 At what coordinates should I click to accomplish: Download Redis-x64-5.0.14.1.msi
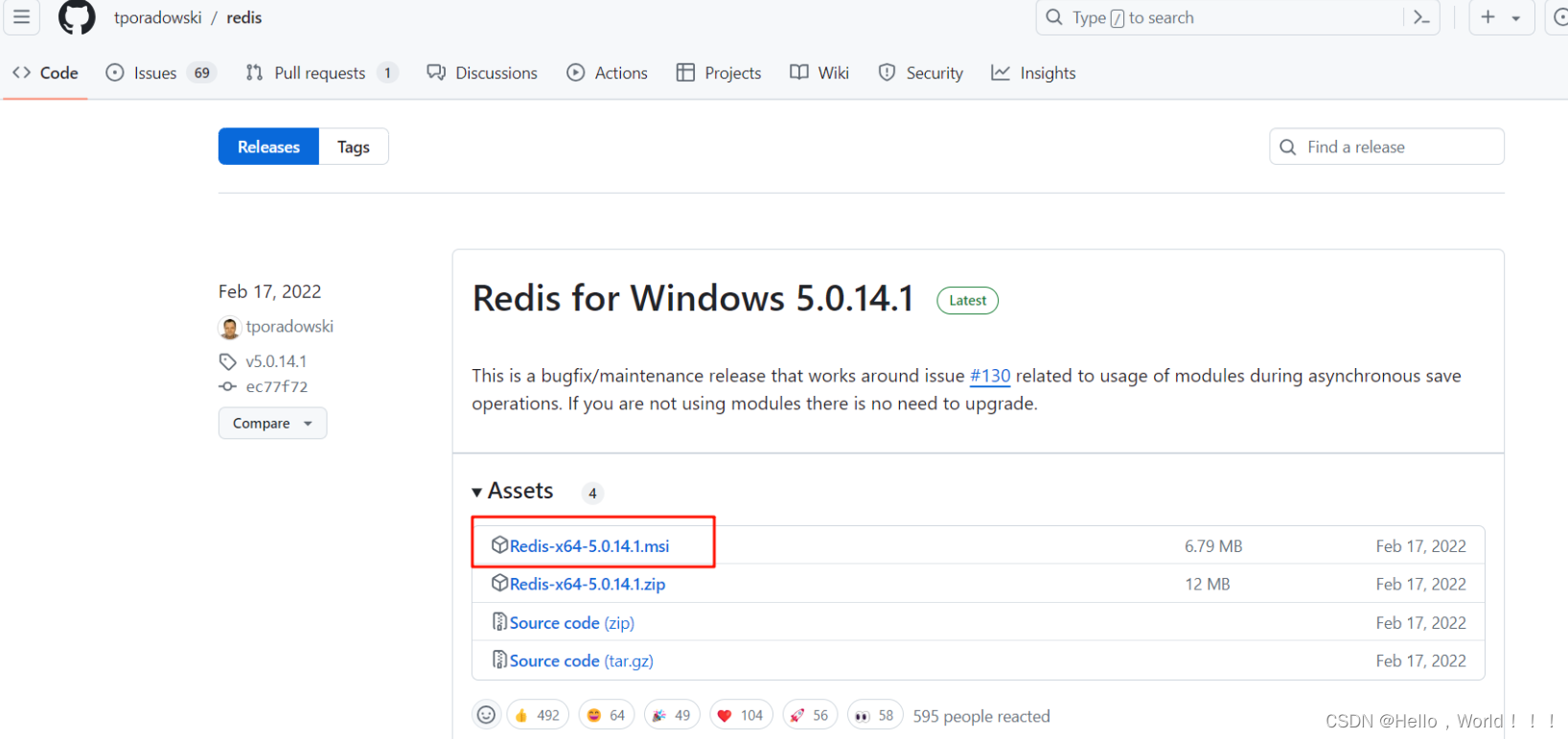(x=589, y=546)
